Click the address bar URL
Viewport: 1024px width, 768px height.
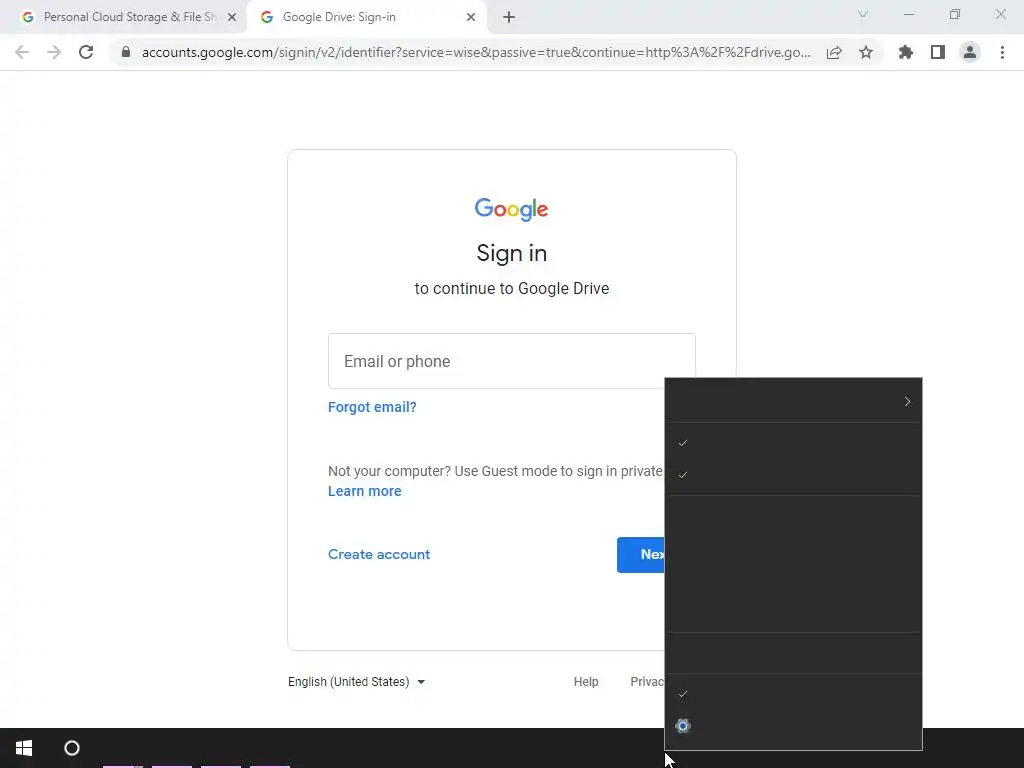tap(476, 52)
